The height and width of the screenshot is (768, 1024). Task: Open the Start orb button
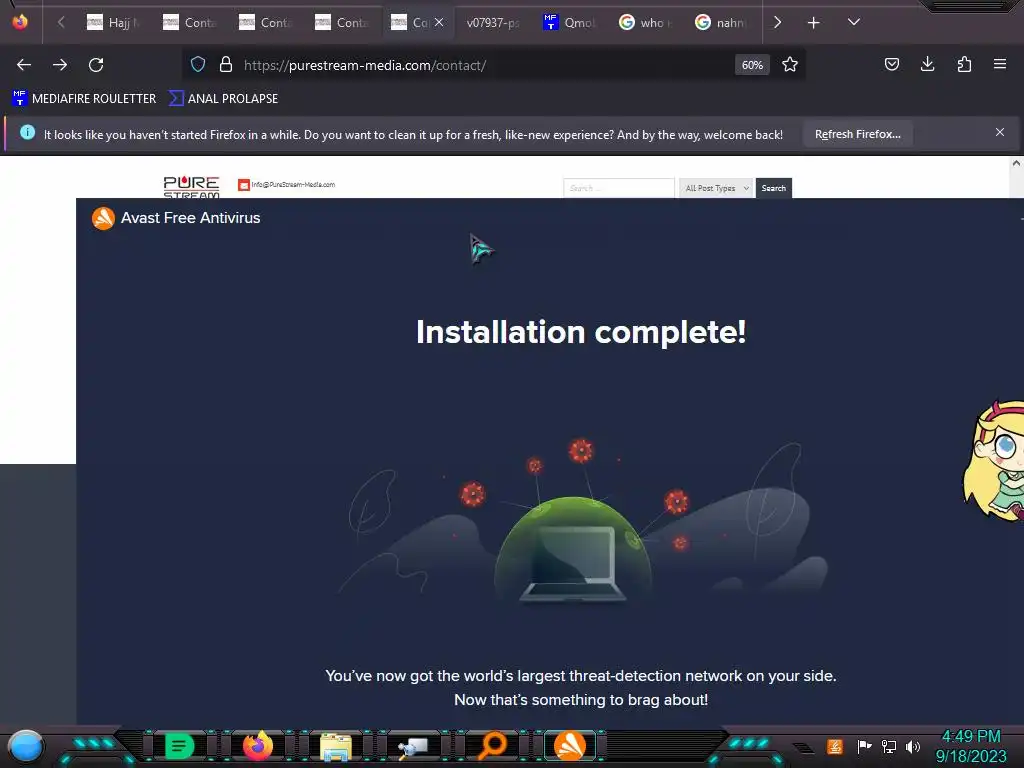pos(25,746)
